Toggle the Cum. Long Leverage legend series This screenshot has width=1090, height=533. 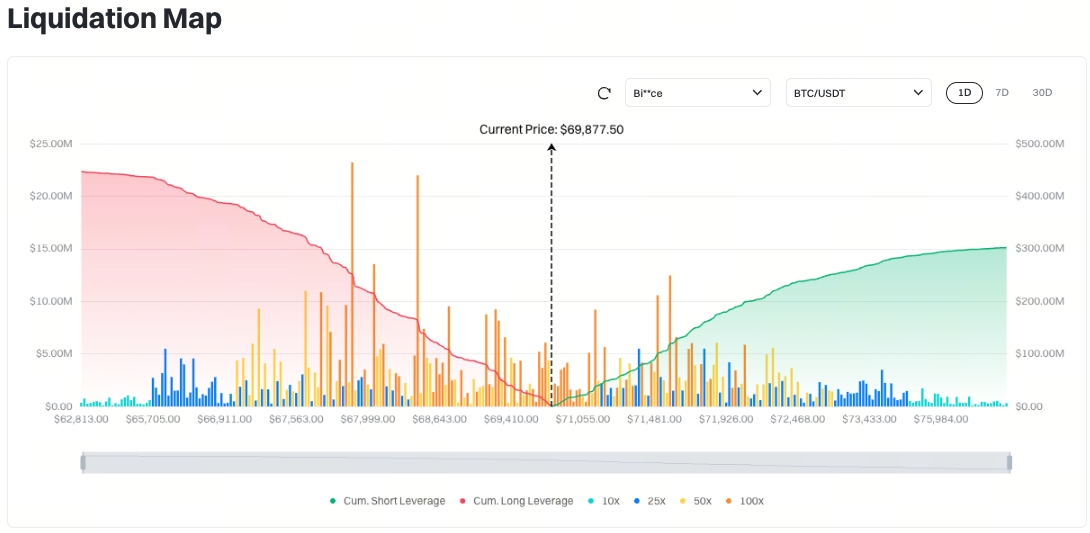tap(516, 501)
